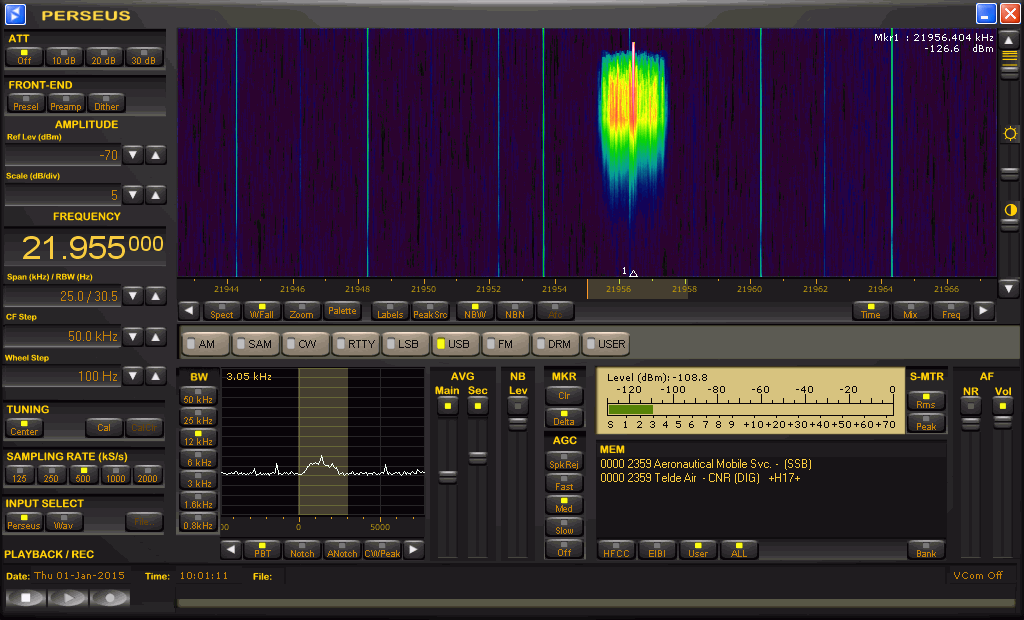Switch demodulation mode to LSB
1024x620 pixels.
pos(406,344)
